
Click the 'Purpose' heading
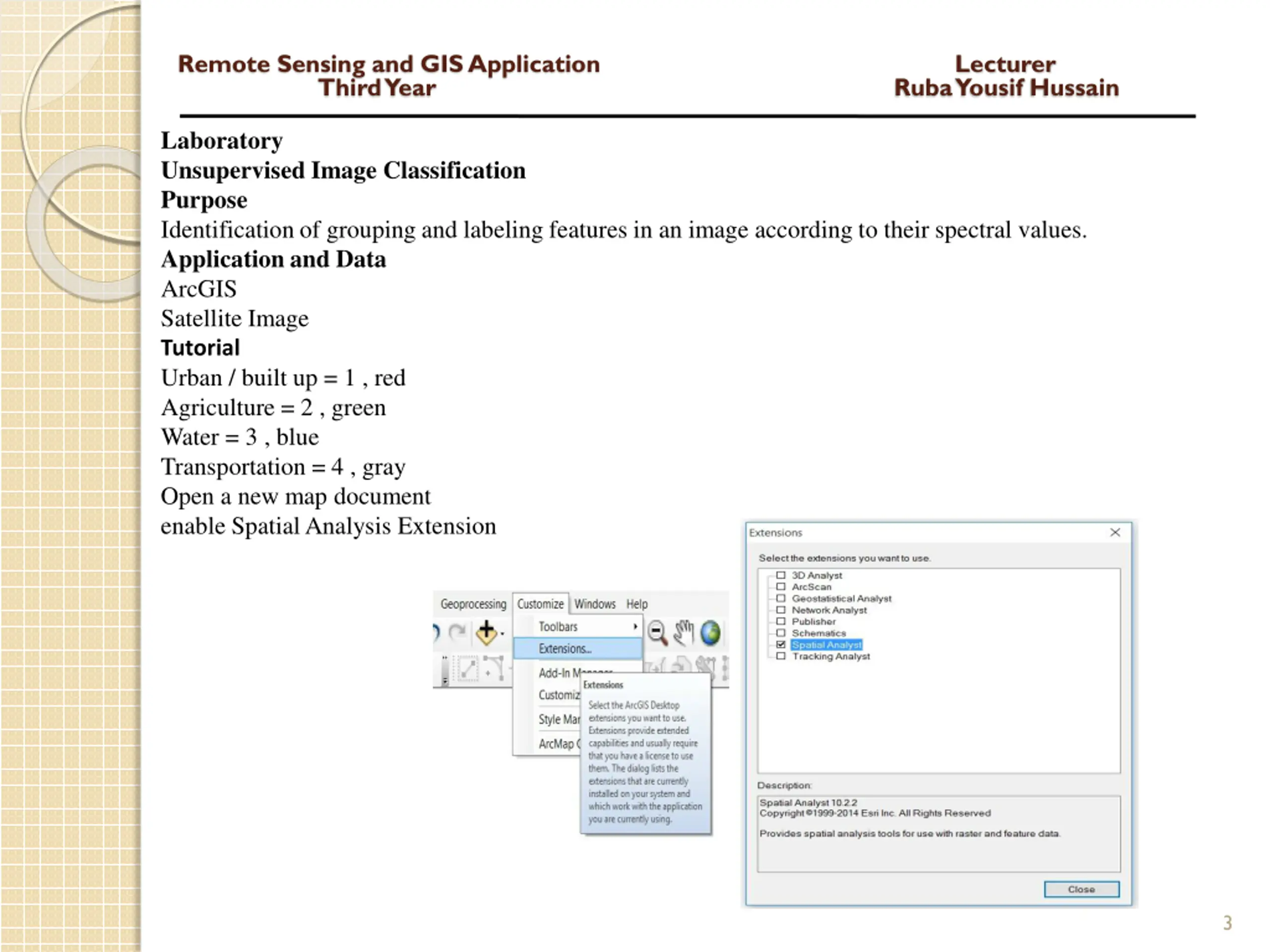pos(204,200)
